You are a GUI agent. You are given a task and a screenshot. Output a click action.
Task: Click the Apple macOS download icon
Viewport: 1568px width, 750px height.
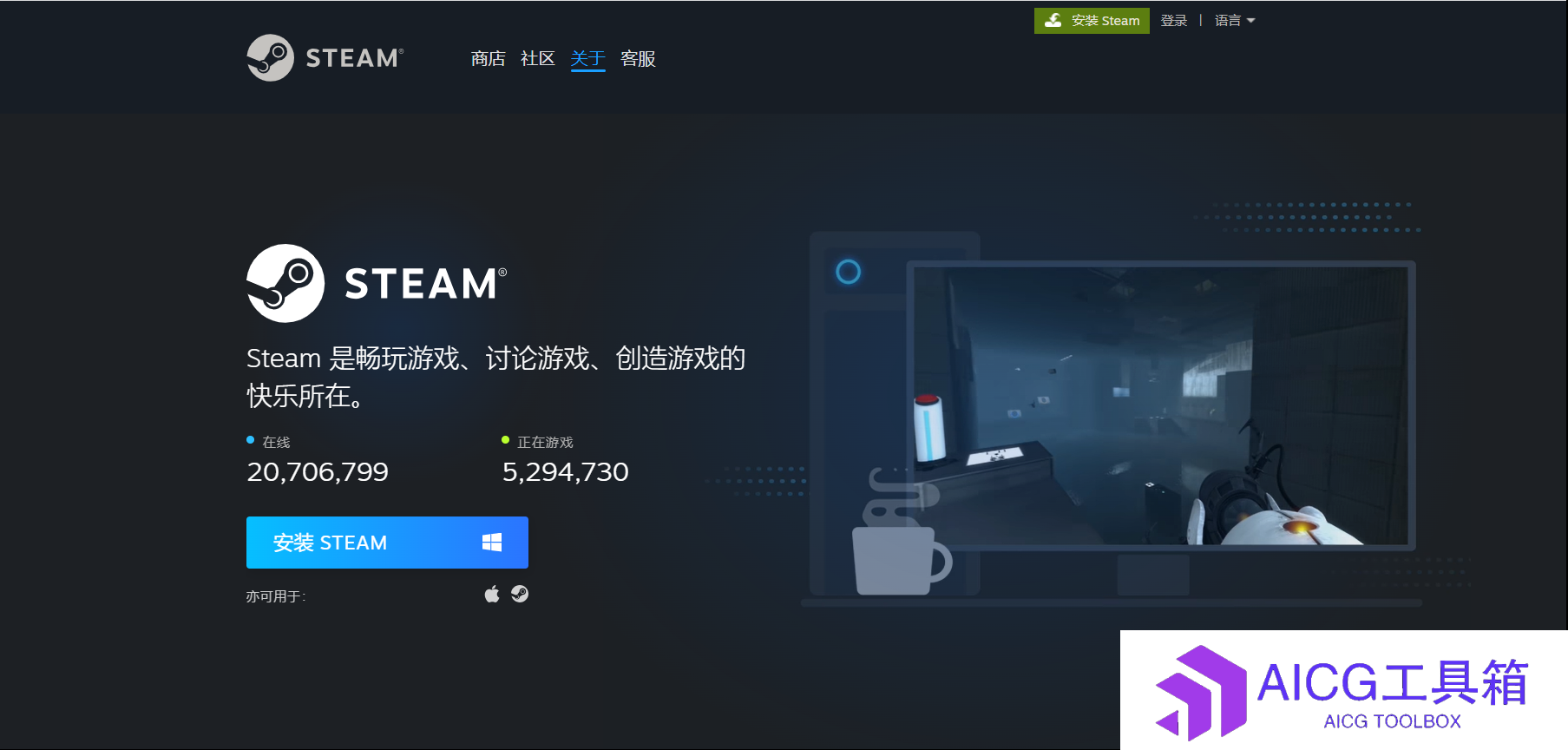click(x=492, y=594)
